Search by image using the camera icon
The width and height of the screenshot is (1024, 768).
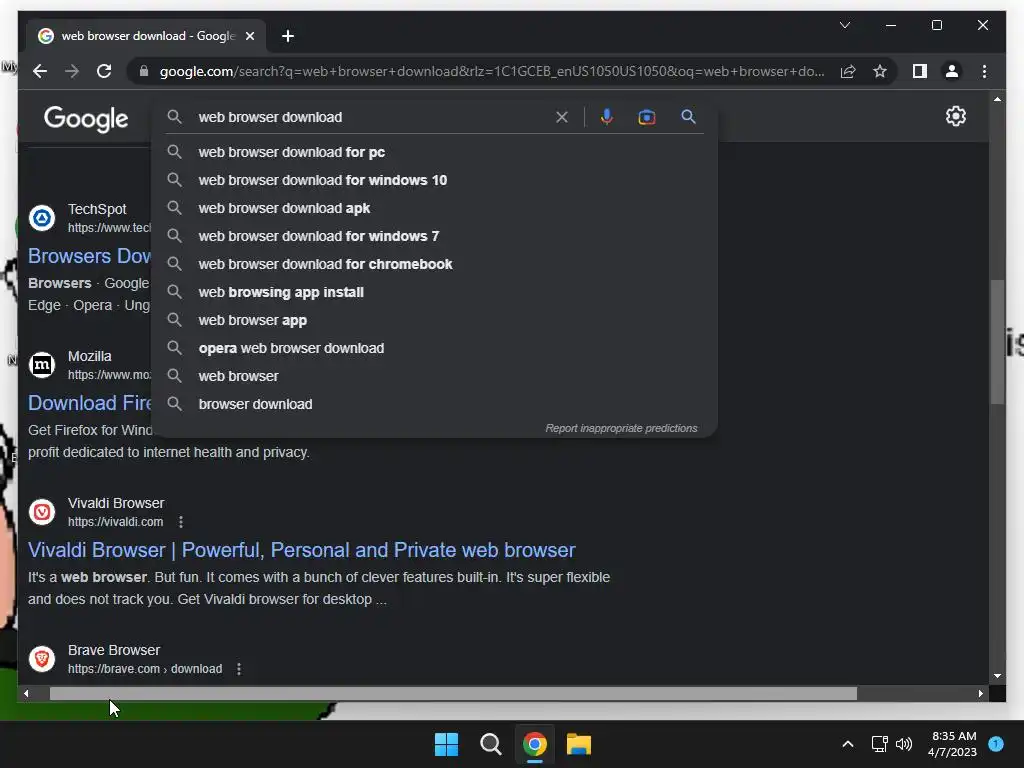coord(647,117)
